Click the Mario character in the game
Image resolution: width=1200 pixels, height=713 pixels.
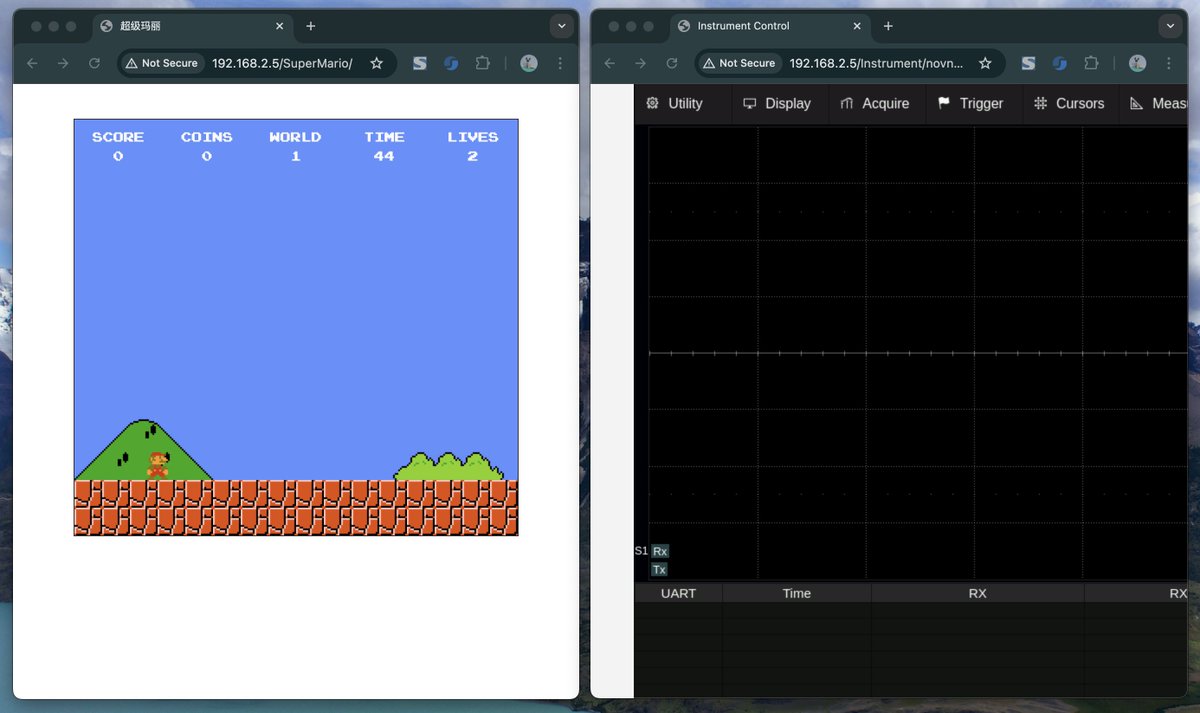158,466
